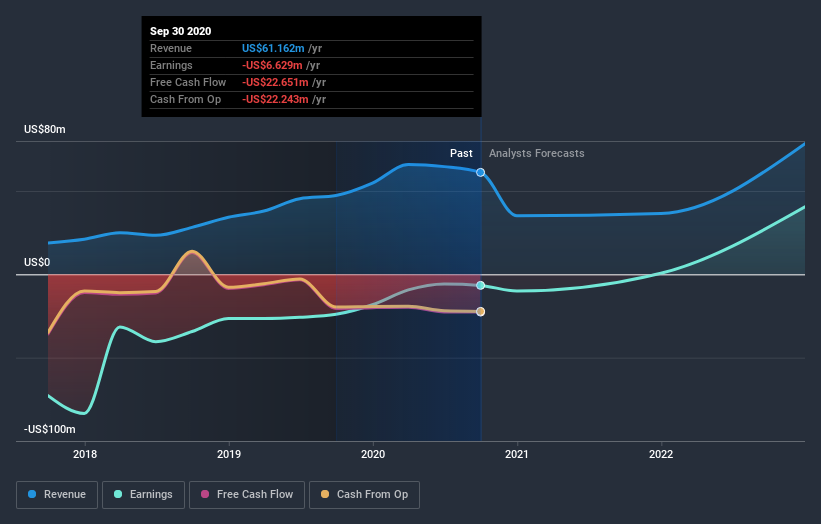Click the 'Revenue' row label in tooltip
821x524 pixels.
171,48
